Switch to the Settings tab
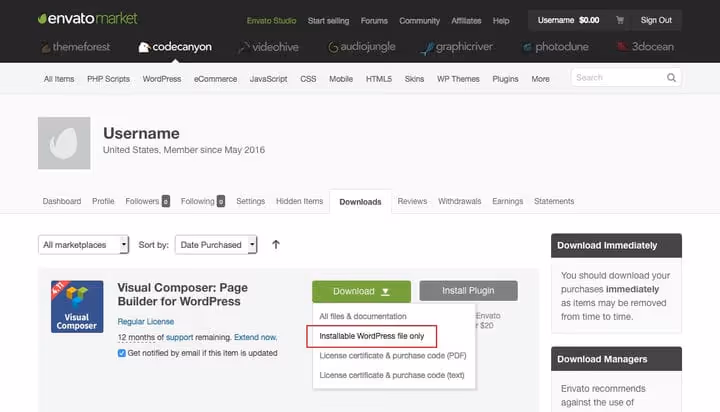Screen dimensions: 720x412 250,201
